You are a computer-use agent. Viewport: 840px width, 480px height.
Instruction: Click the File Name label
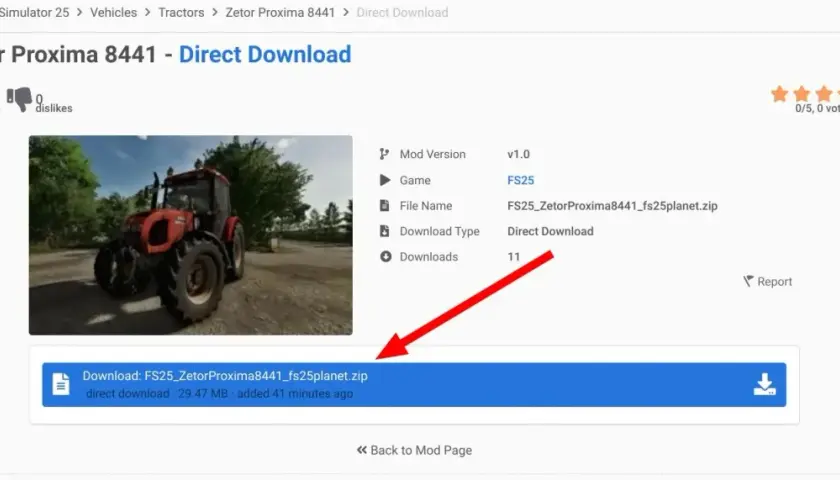coord(425,206)
